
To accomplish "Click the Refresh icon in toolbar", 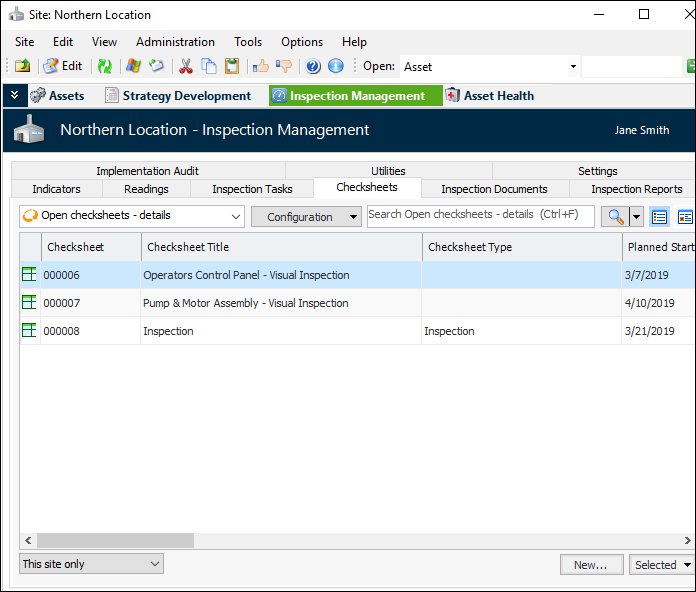I will pyautogui.click(x=104, y=66).
